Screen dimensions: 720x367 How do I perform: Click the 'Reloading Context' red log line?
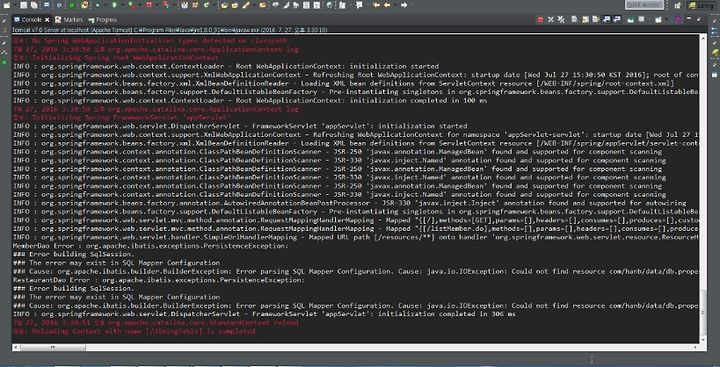click(x=134, y=331)
